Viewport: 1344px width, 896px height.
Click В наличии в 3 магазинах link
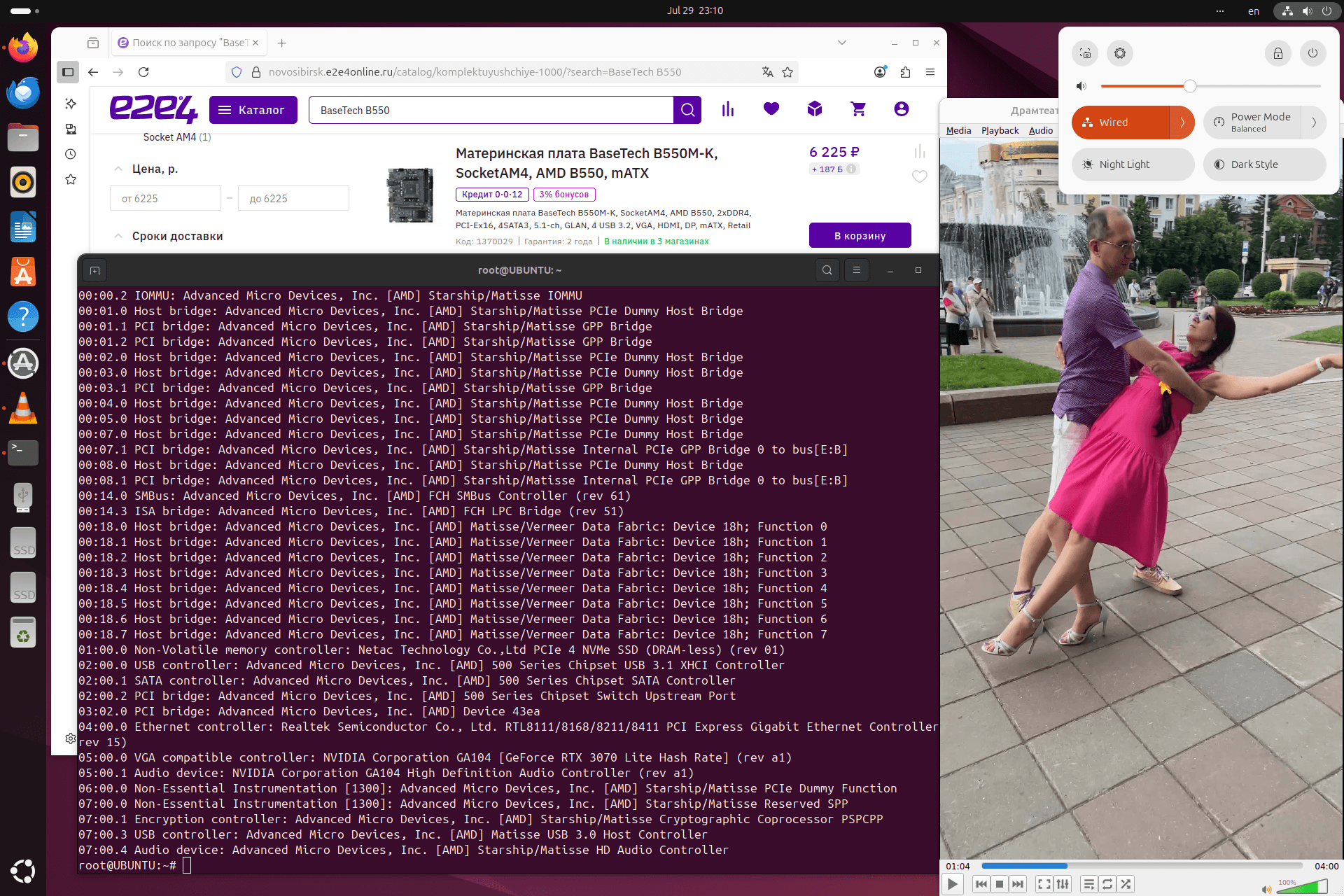tap(657, 241)
